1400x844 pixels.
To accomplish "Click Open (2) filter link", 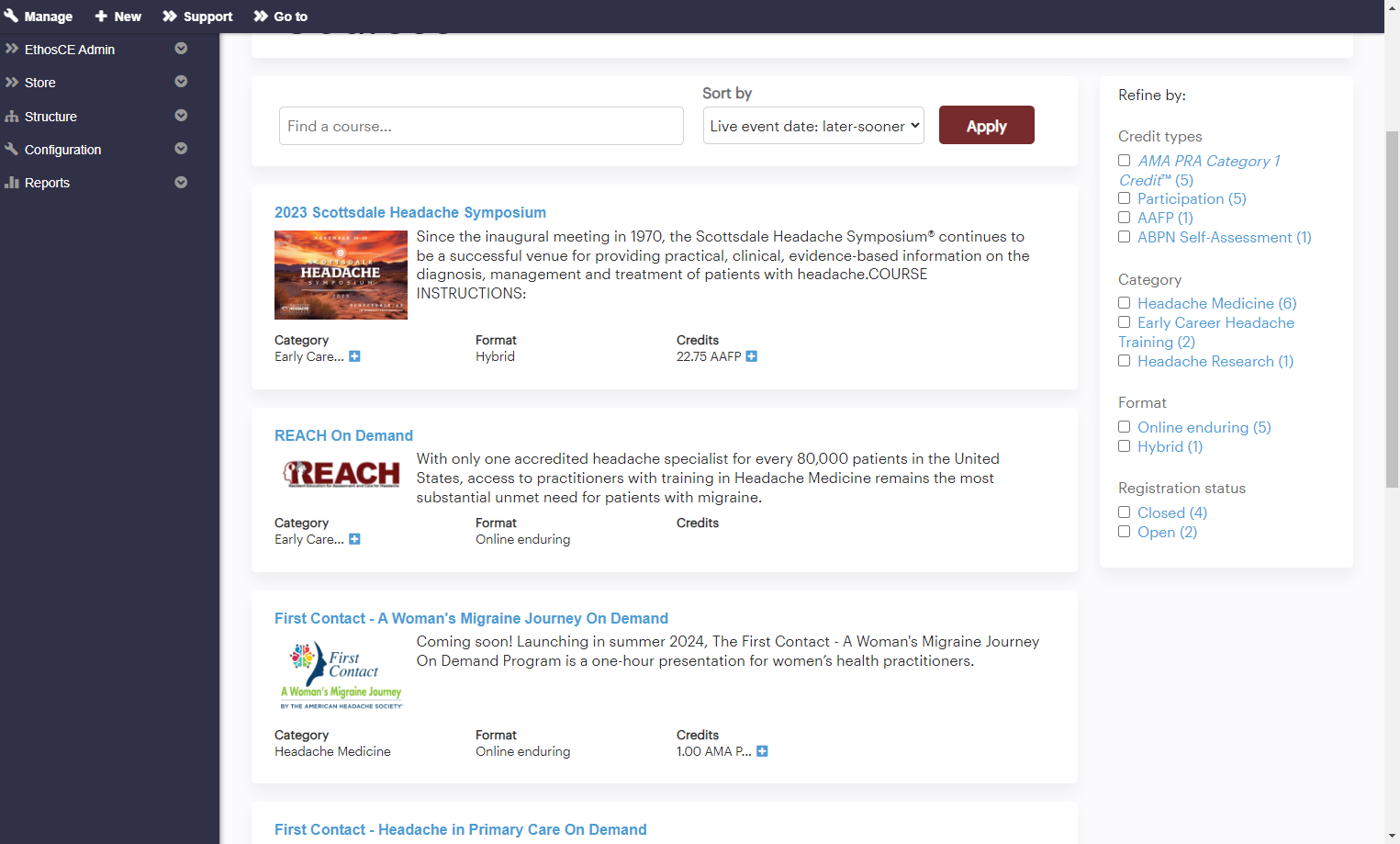I will (x=1167, y=532).
